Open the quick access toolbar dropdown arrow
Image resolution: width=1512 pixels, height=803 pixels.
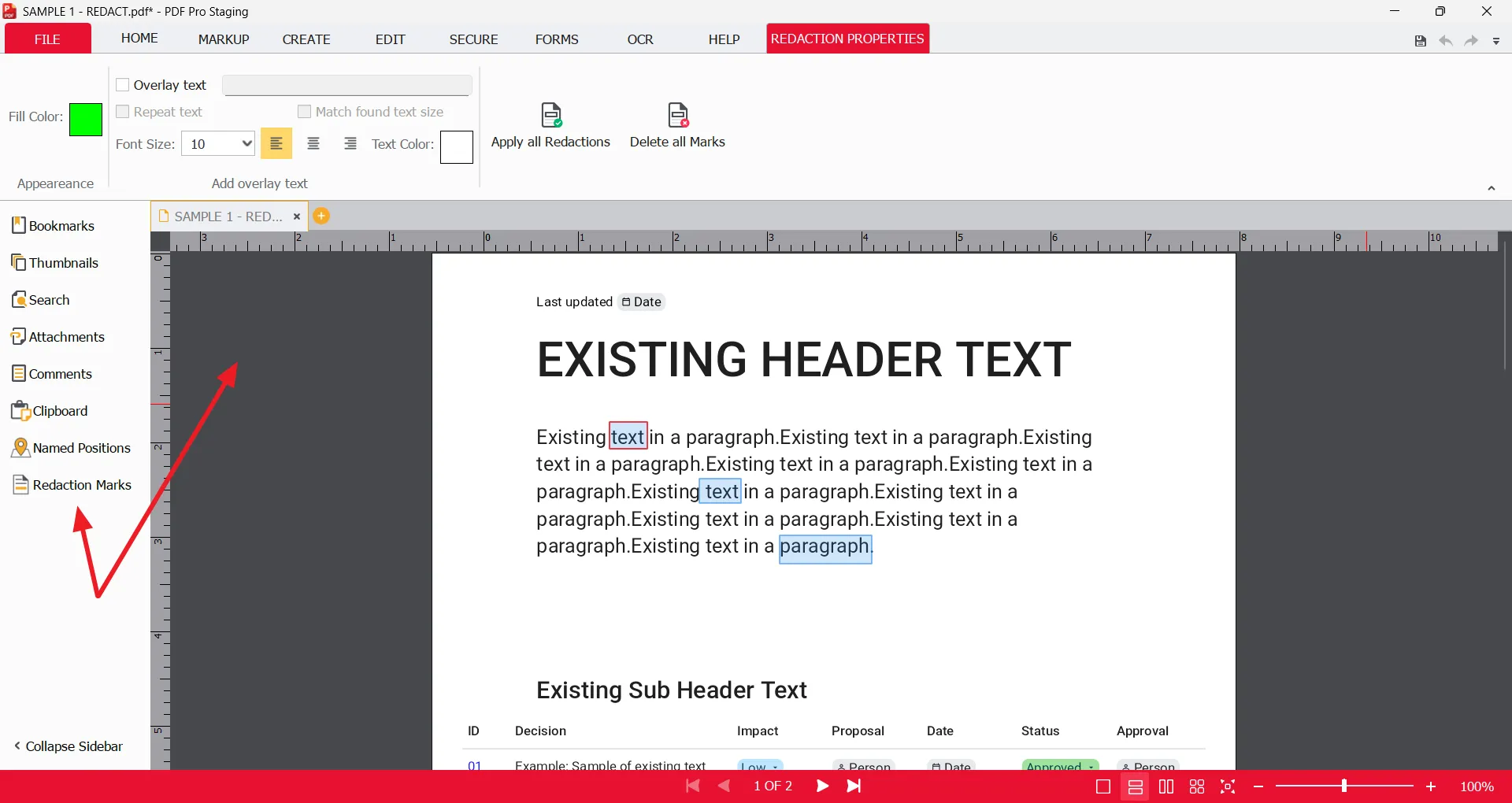(x=1496, y=42)
